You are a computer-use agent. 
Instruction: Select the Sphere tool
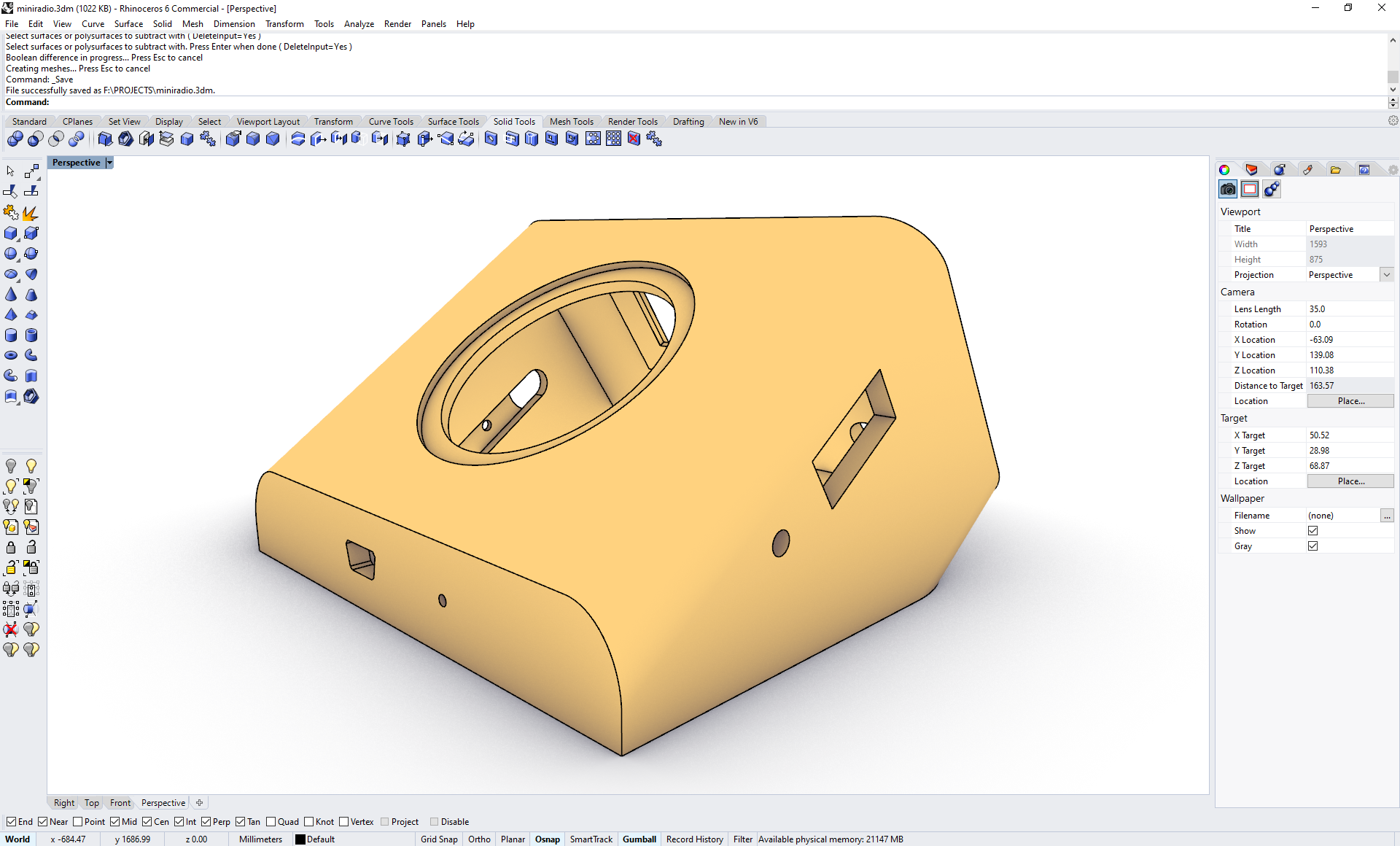11,254
